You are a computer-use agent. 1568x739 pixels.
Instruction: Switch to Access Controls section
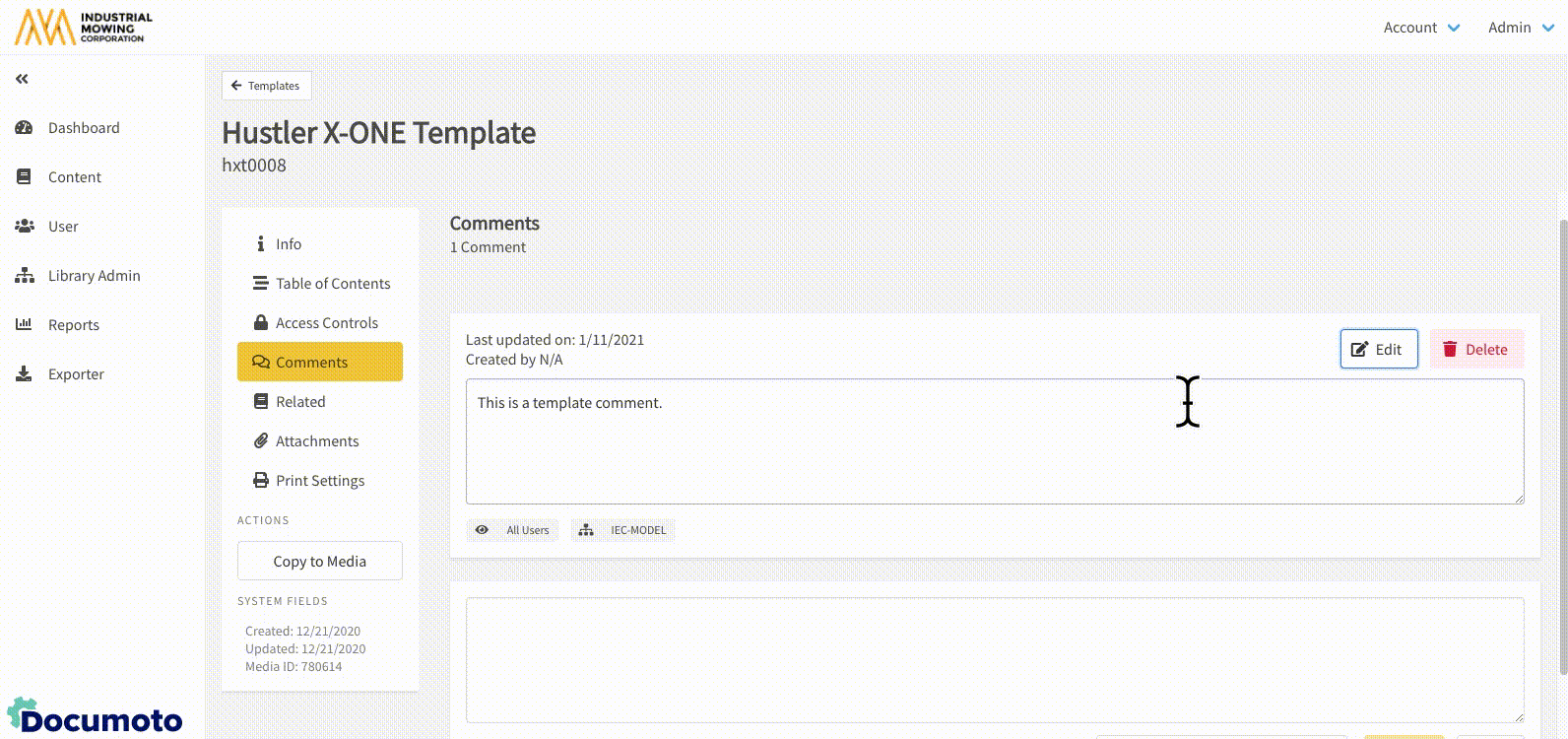pos(326,323)
